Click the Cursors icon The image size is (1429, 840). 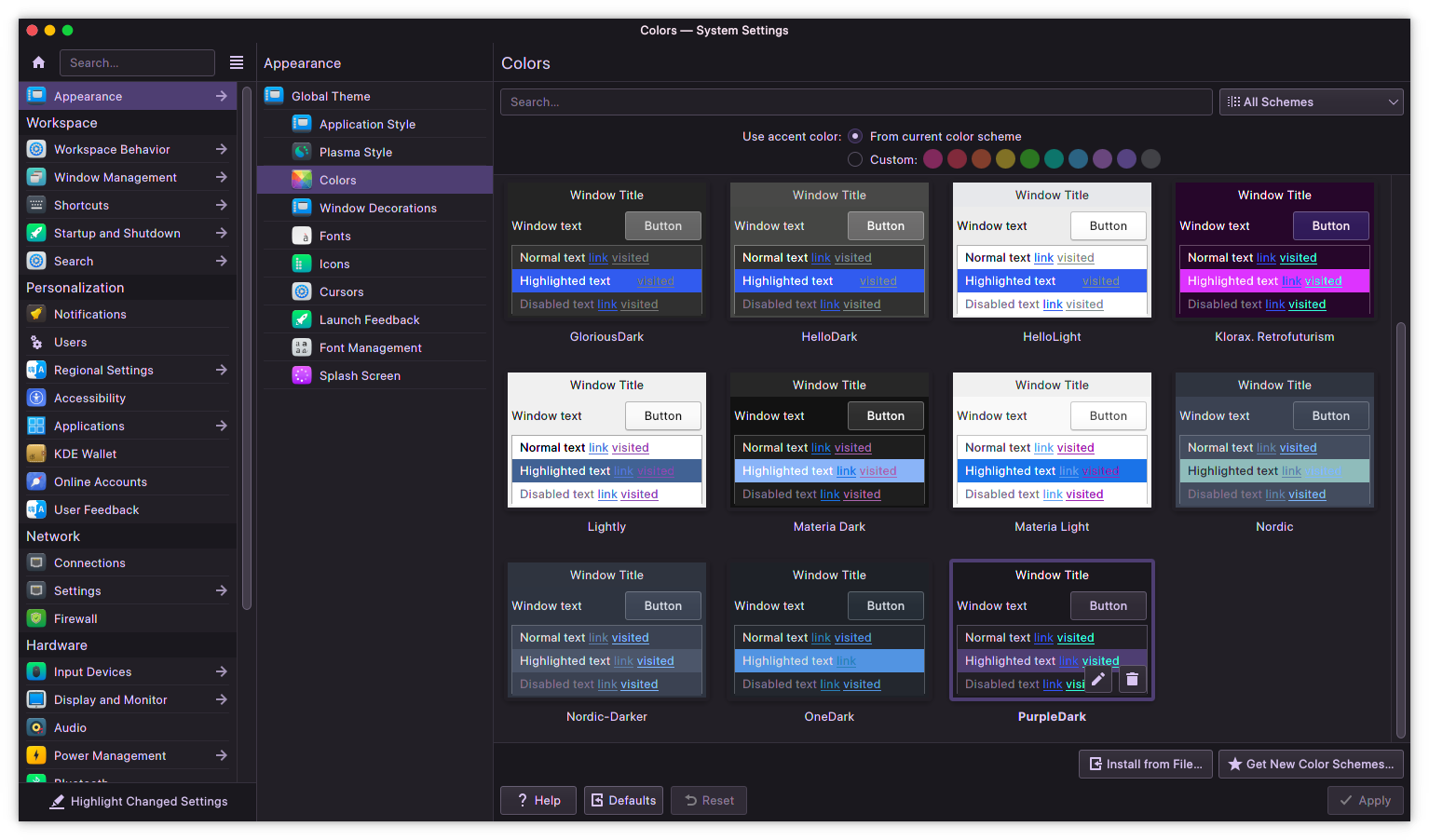coord(302,291)
